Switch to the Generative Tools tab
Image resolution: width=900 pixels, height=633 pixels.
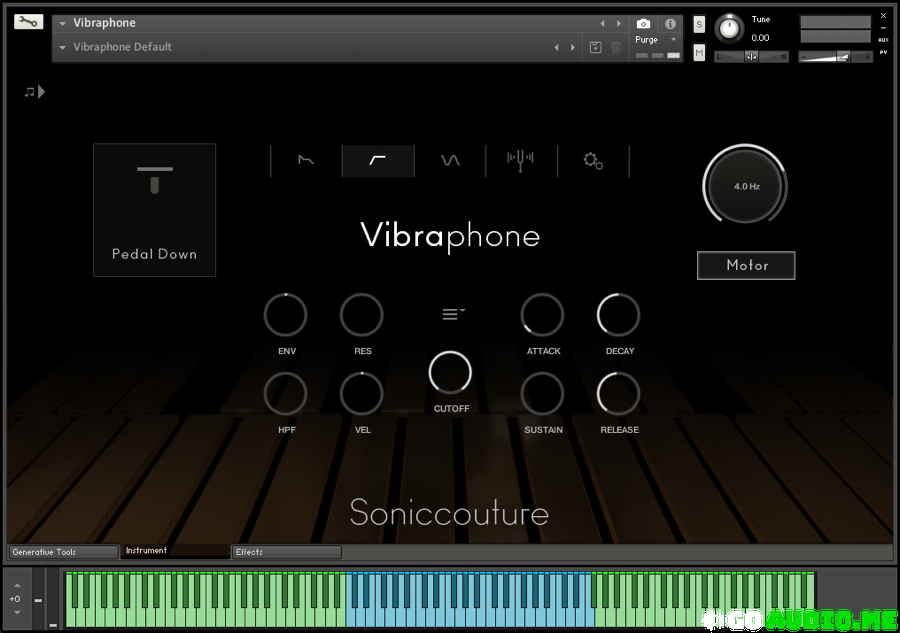[62, 552]
